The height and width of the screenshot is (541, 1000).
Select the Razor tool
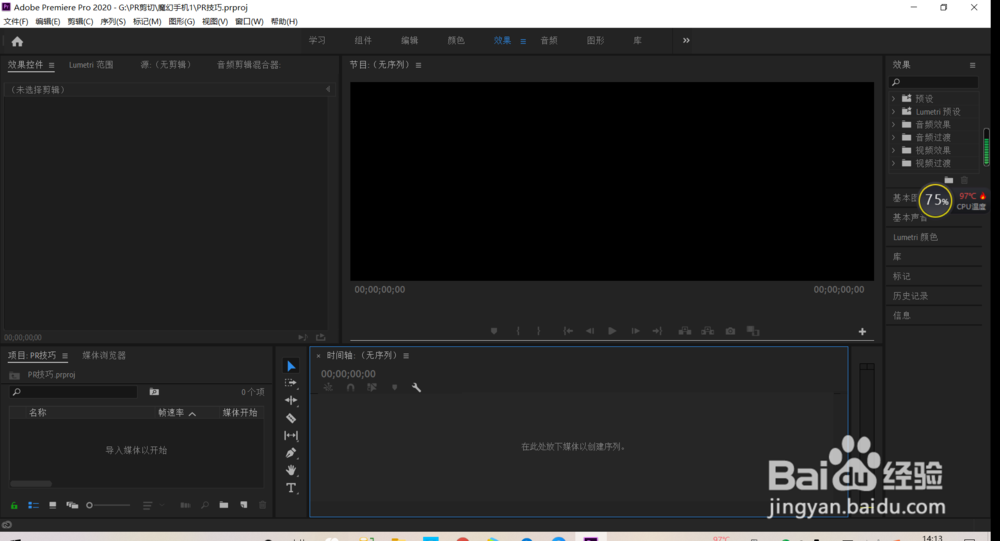pos(291,418)
